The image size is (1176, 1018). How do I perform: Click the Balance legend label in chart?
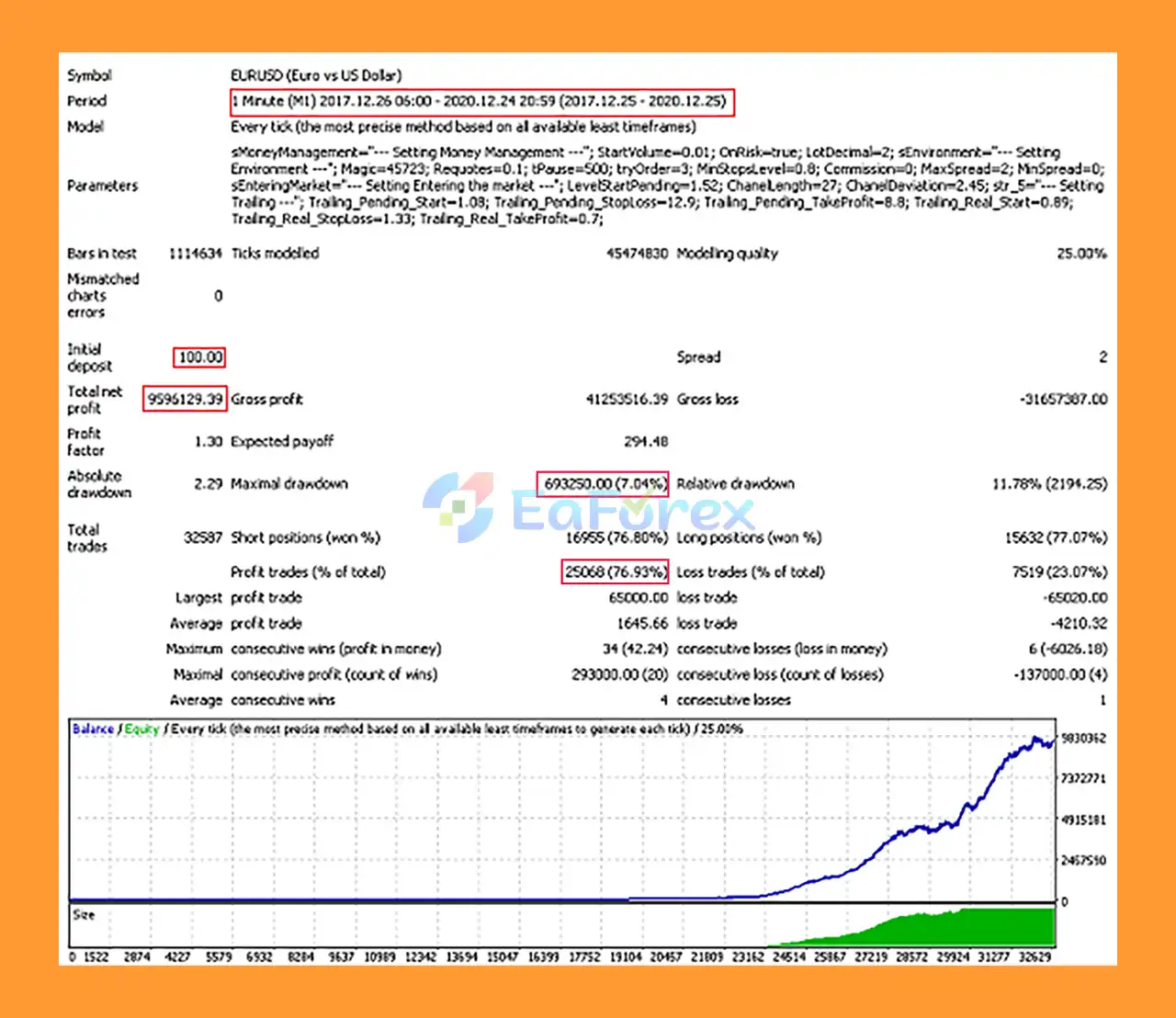(93, 729)
